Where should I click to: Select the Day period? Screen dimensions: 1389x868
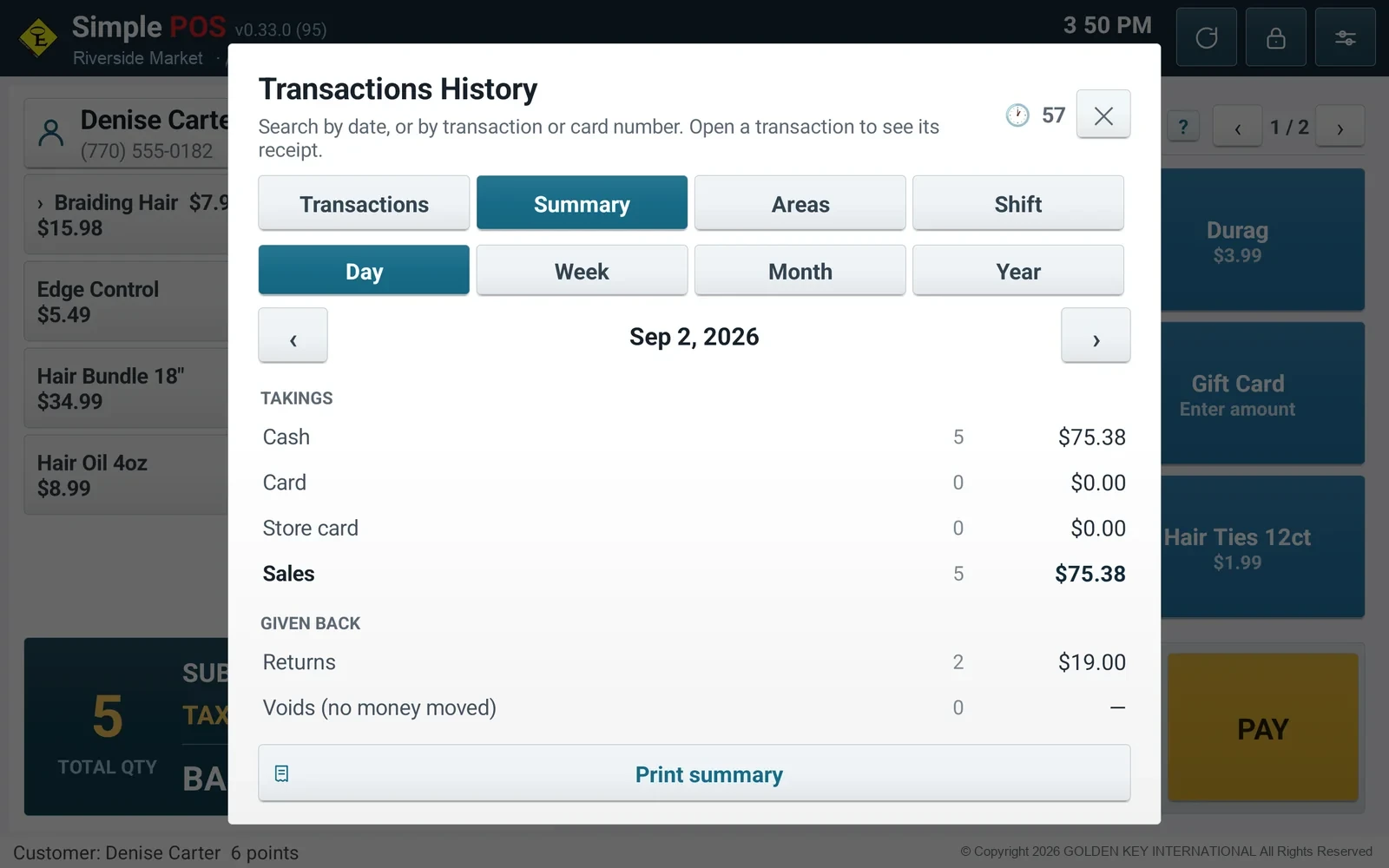[364, 270]
